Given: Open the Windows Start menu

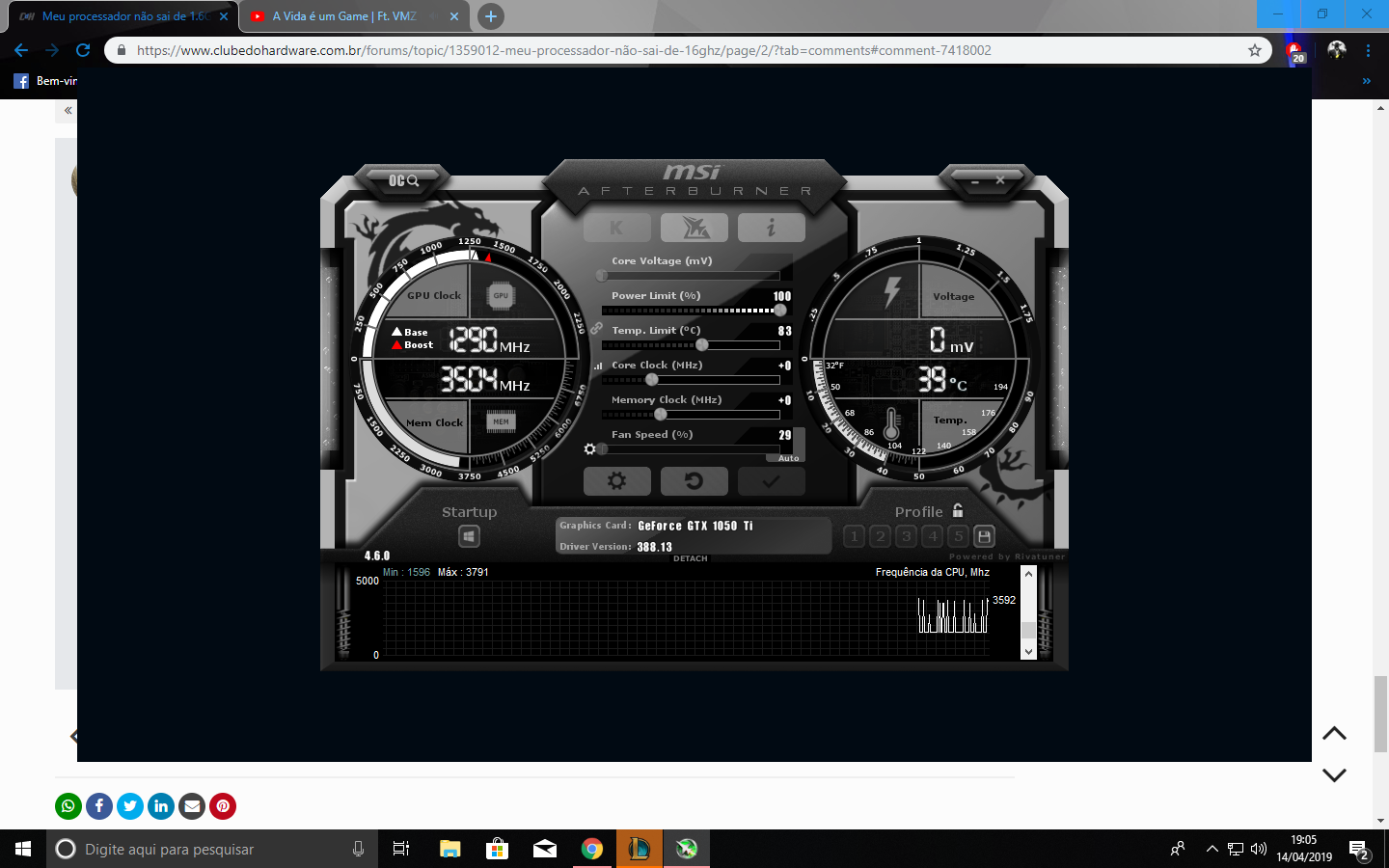Looking at the screenshot, I should [x=23, y=849].
